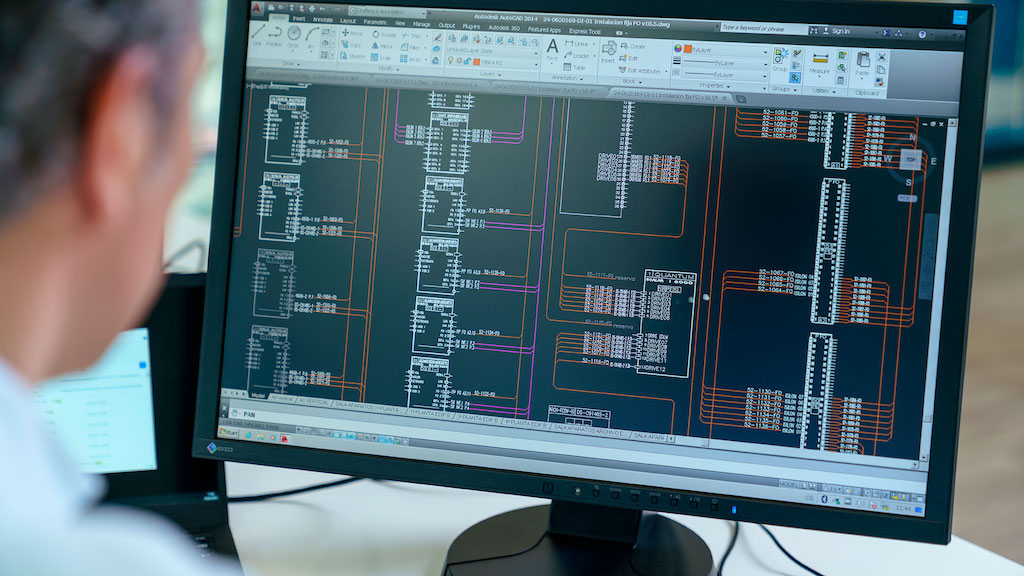This screenshot has width=1024, height=576.
Task: Click the orange object color swatch in Properties
Action: 688,49
